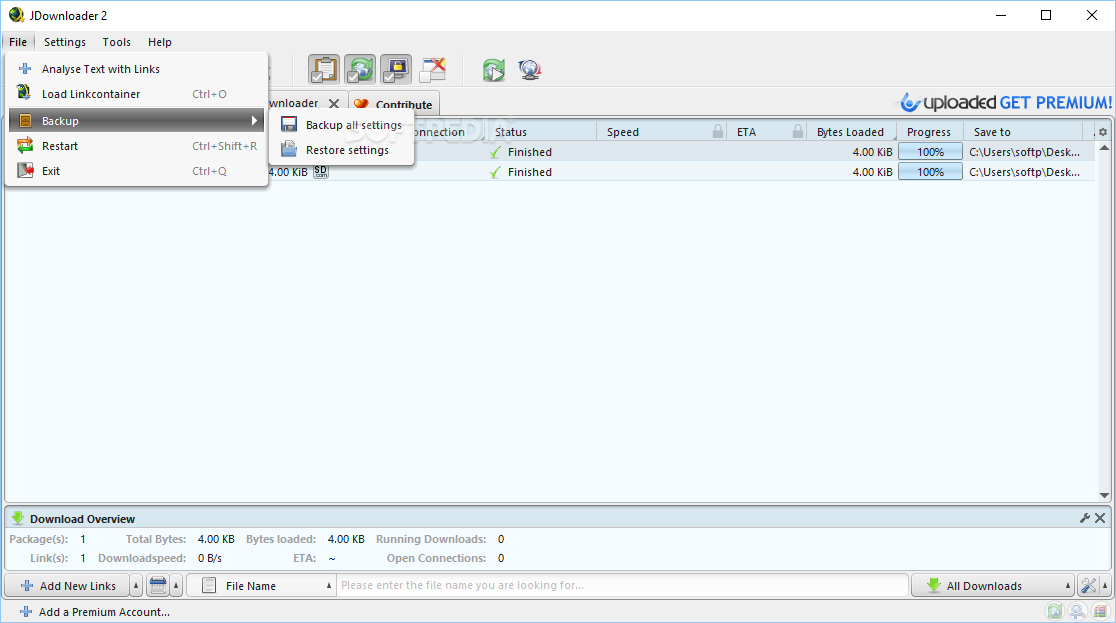Click the Bytes Loaded column header
Image resolution: width=1116 pixels, height=623 pixels.
coord(851,132)
